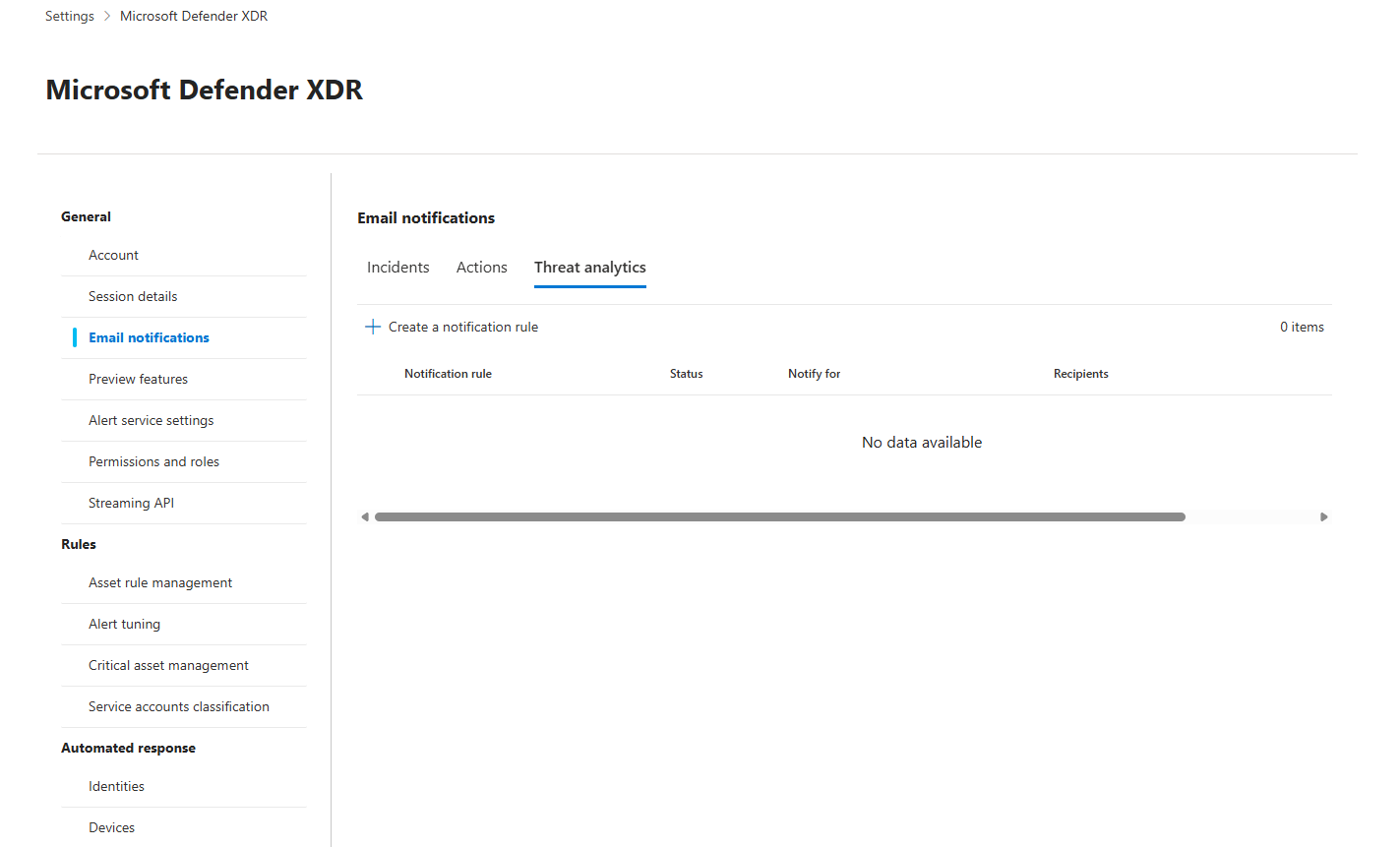
Task: Click the breadcrumb chevron after Settings
Action: tap(107, 16)
